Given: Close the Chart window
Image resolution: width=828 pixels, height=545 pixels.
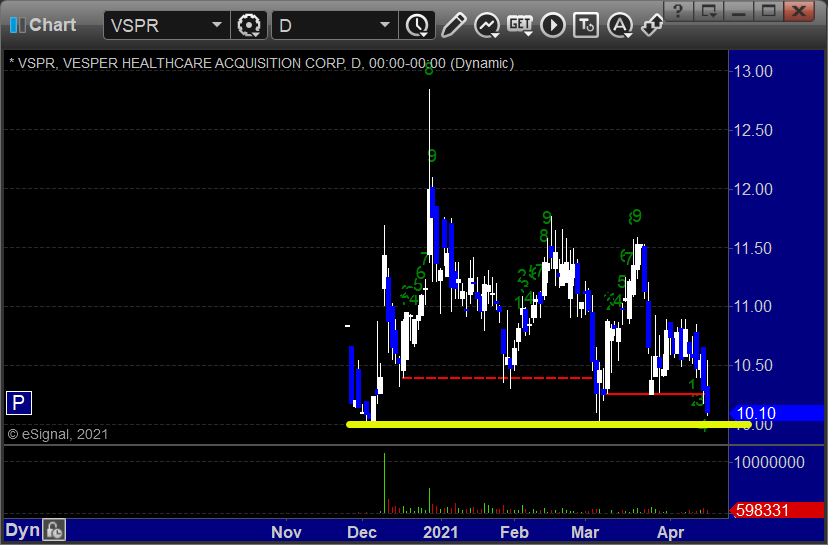Looking at the screenshot, I should (799, 11).
